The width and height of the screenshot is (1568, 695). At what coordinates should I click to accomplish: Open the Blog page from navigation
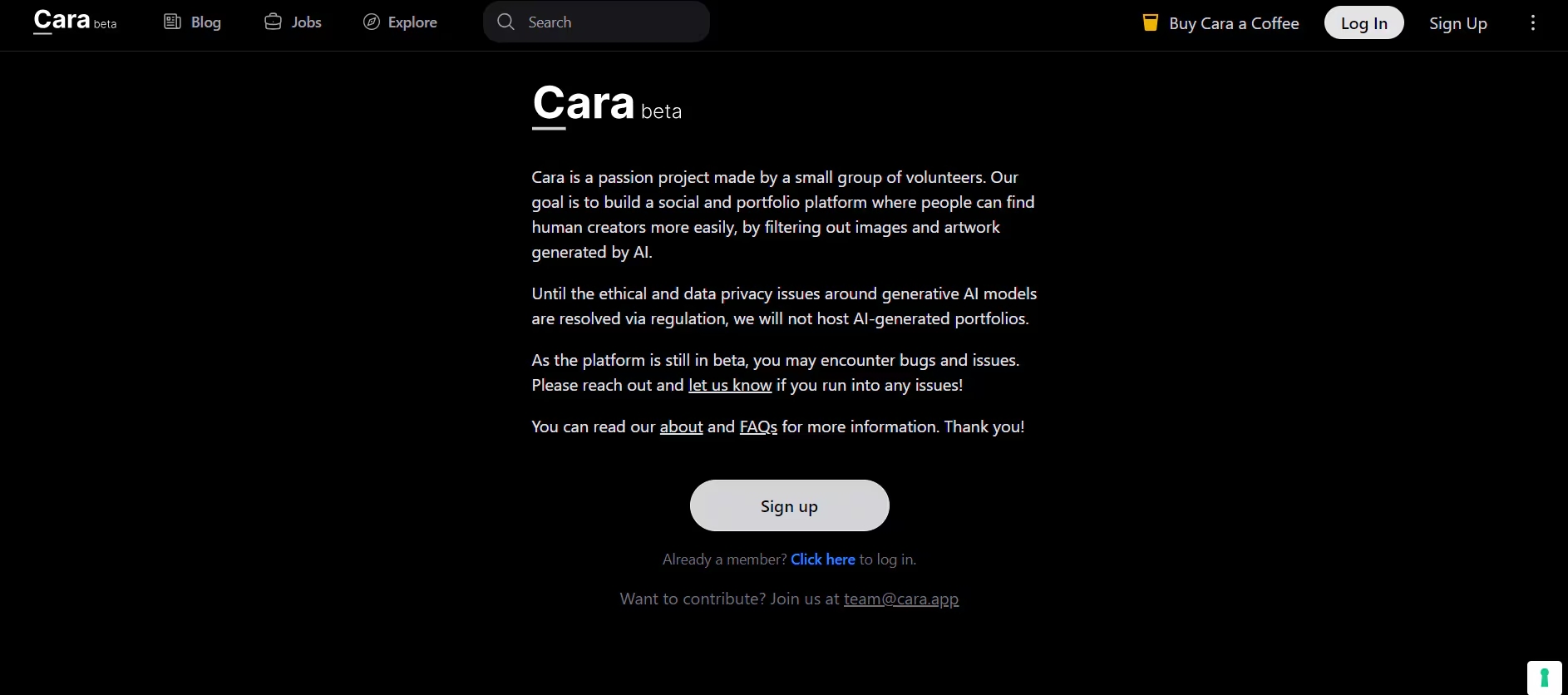point(205,22)
